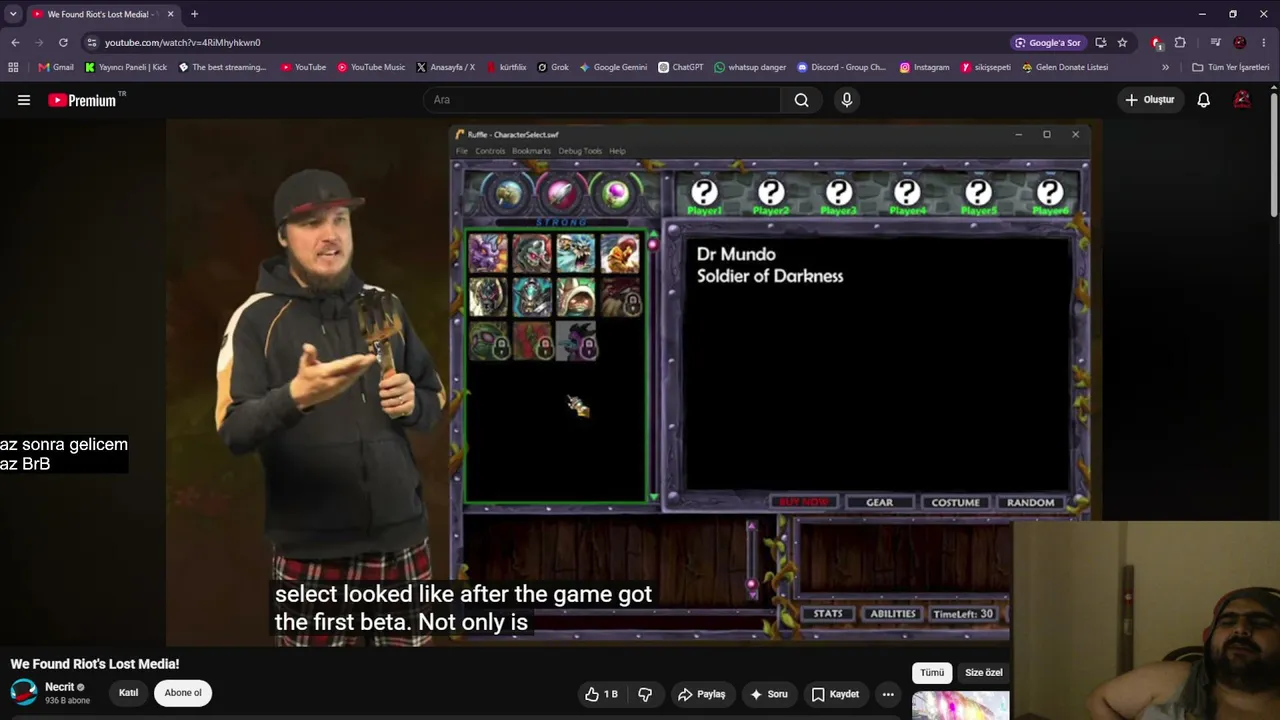The width and height of the screenshot is (1280, 720).
Task: Open the Anasayfa / X bookmark
Action: (x=445, y=67)
